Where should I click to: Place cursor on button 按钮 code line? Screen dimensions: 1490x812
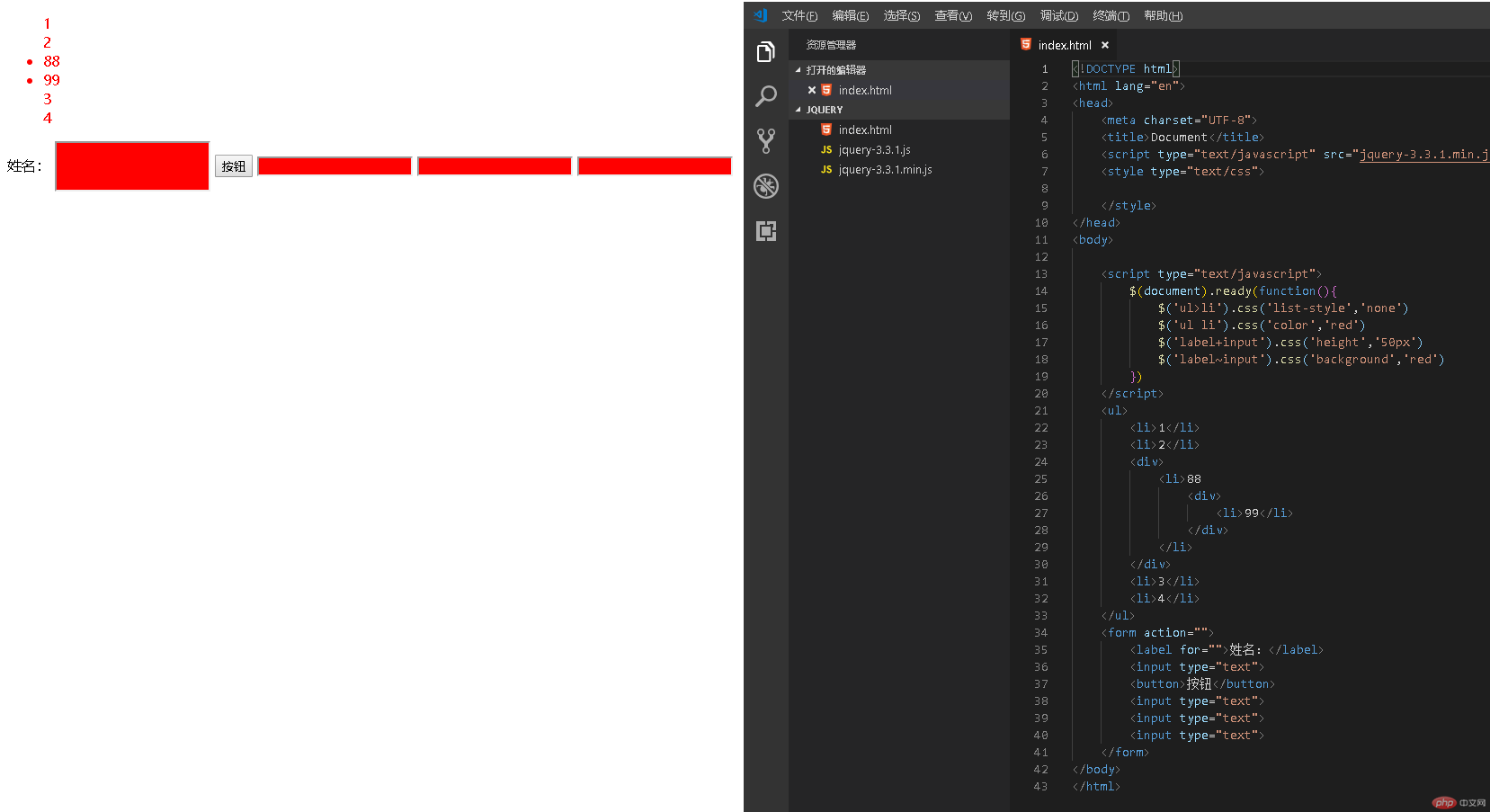point(1202,683)
